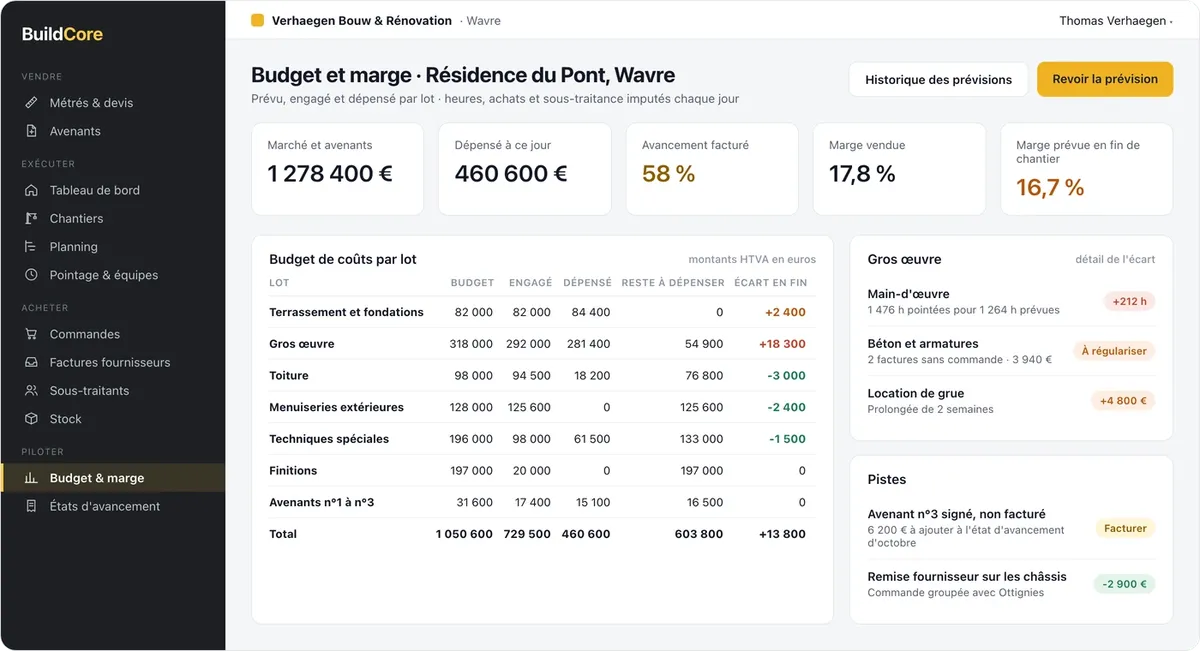Click Revoir la prévision button

[1105, 79]
